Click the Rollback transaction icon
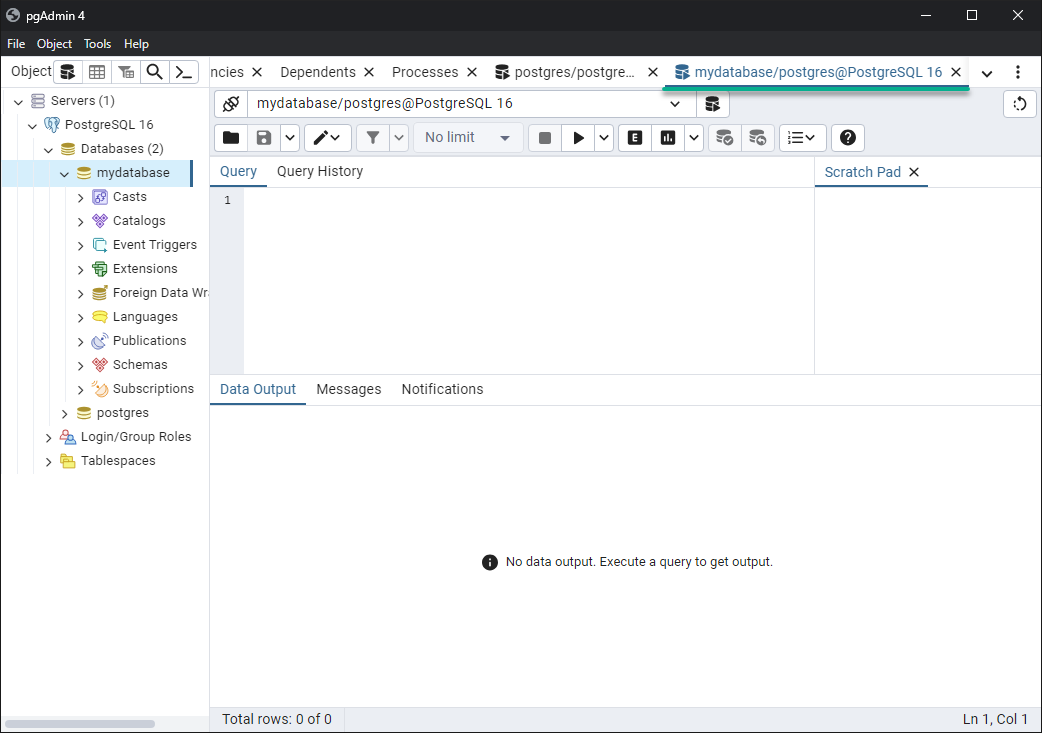The image size is (1042, 733). 758,138
